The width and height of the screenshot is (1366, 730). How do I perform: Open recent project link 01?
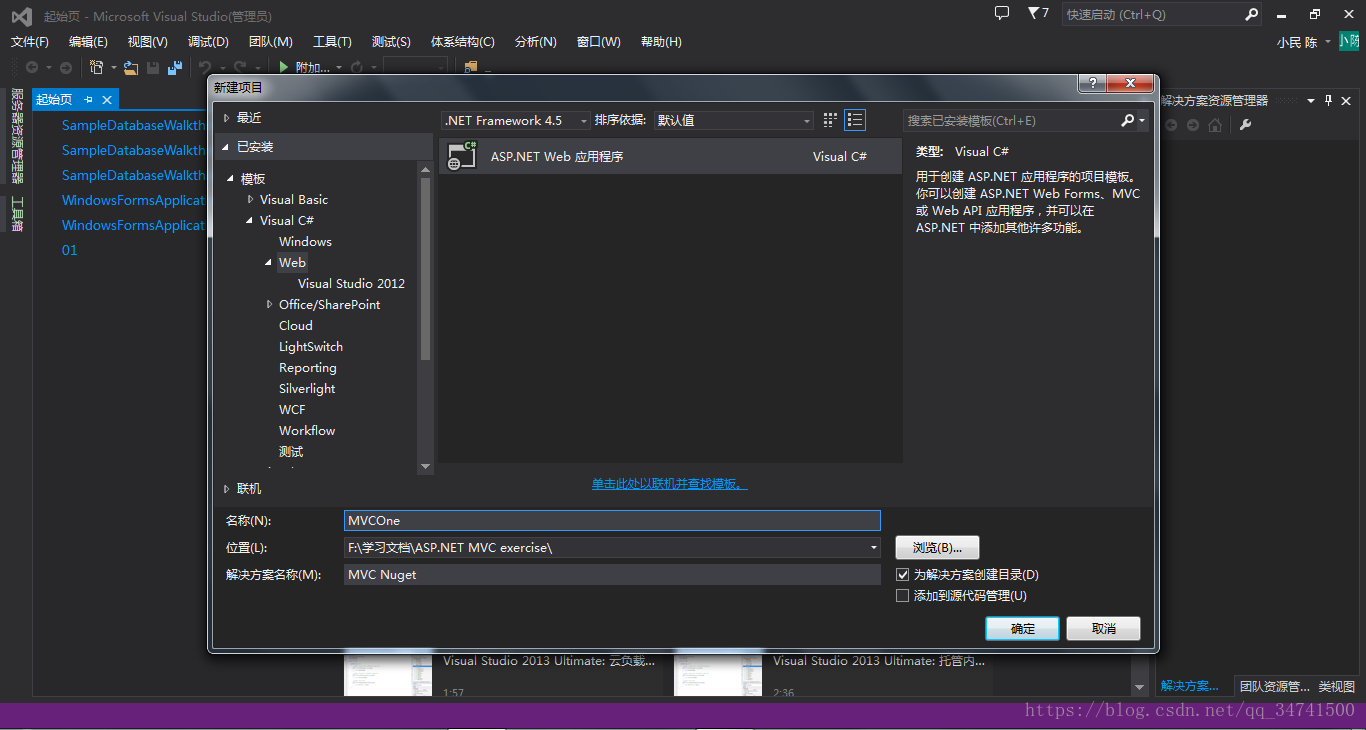click(69, 250)
